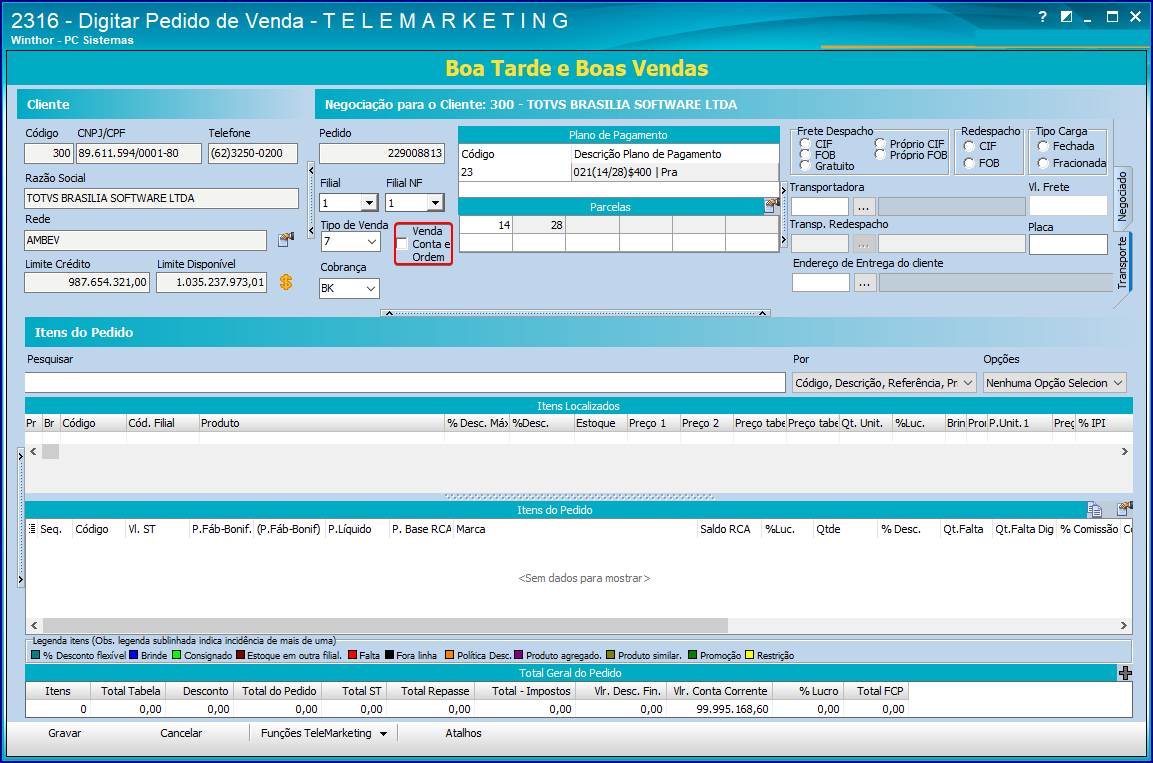The height and width of the screenshot is (763, 1153).
Task: Open the Por search criteria dropdown
Action: click(x=968, y=383)
